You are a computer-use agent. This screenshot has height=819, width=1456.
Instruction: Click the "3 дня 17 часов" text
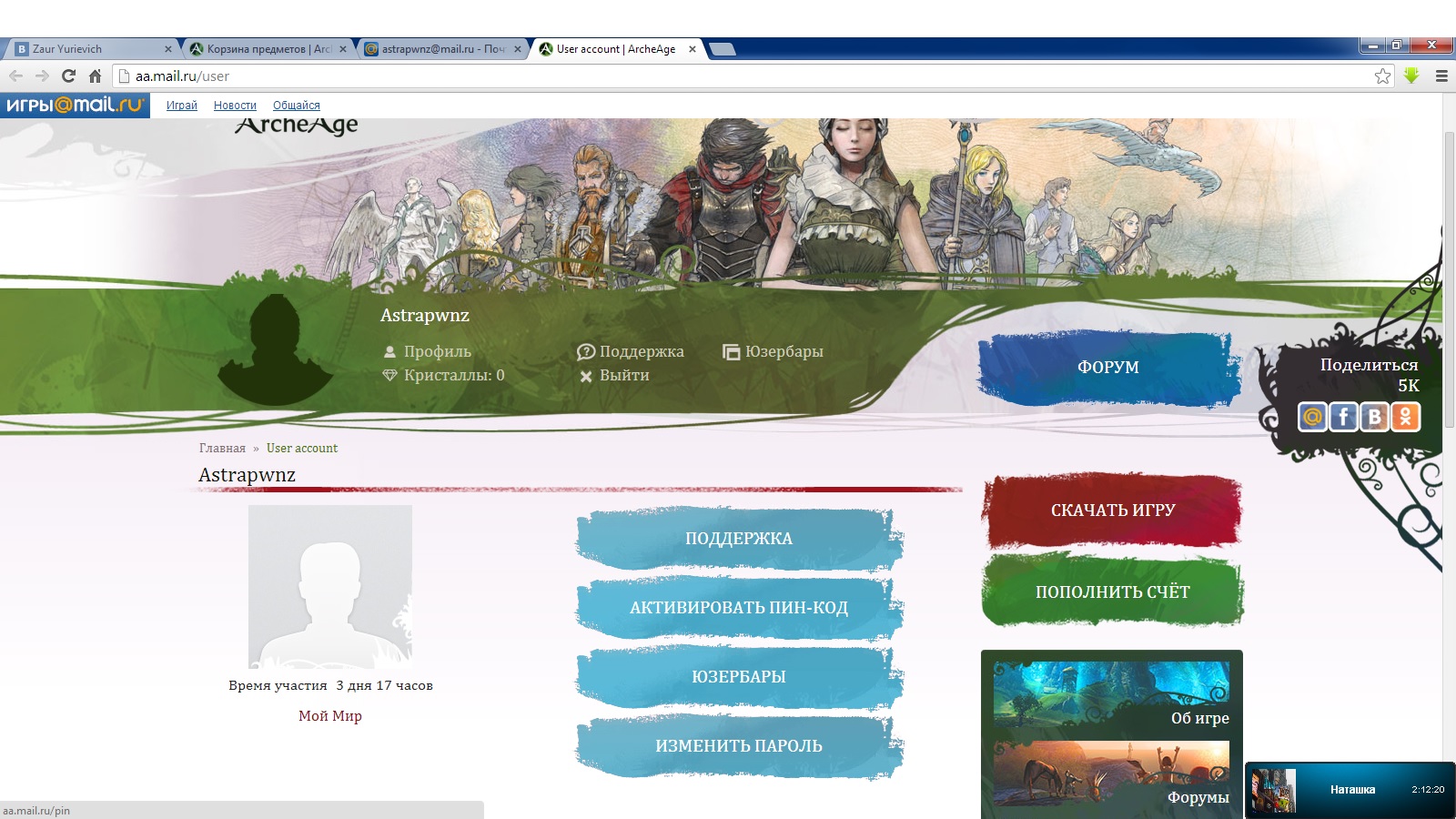(x=385, y=686)
